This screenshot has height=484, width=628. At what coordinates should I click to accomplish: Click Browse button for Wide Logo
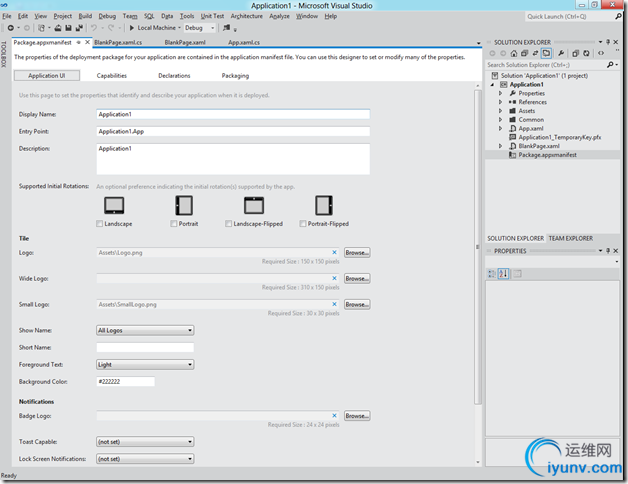pos(357,279)
